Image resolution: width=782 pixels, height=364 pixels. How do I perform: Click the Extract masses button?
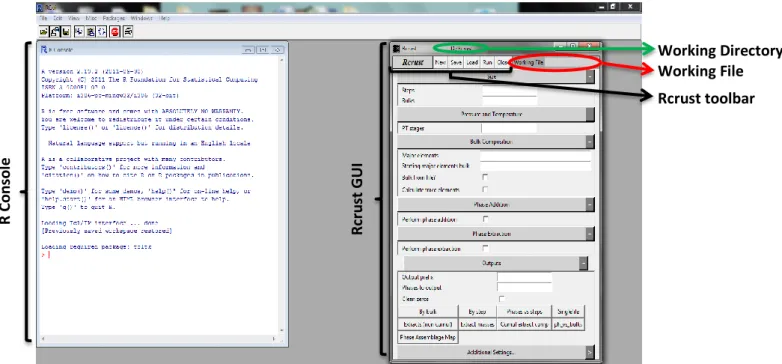(x=477, y=325)
